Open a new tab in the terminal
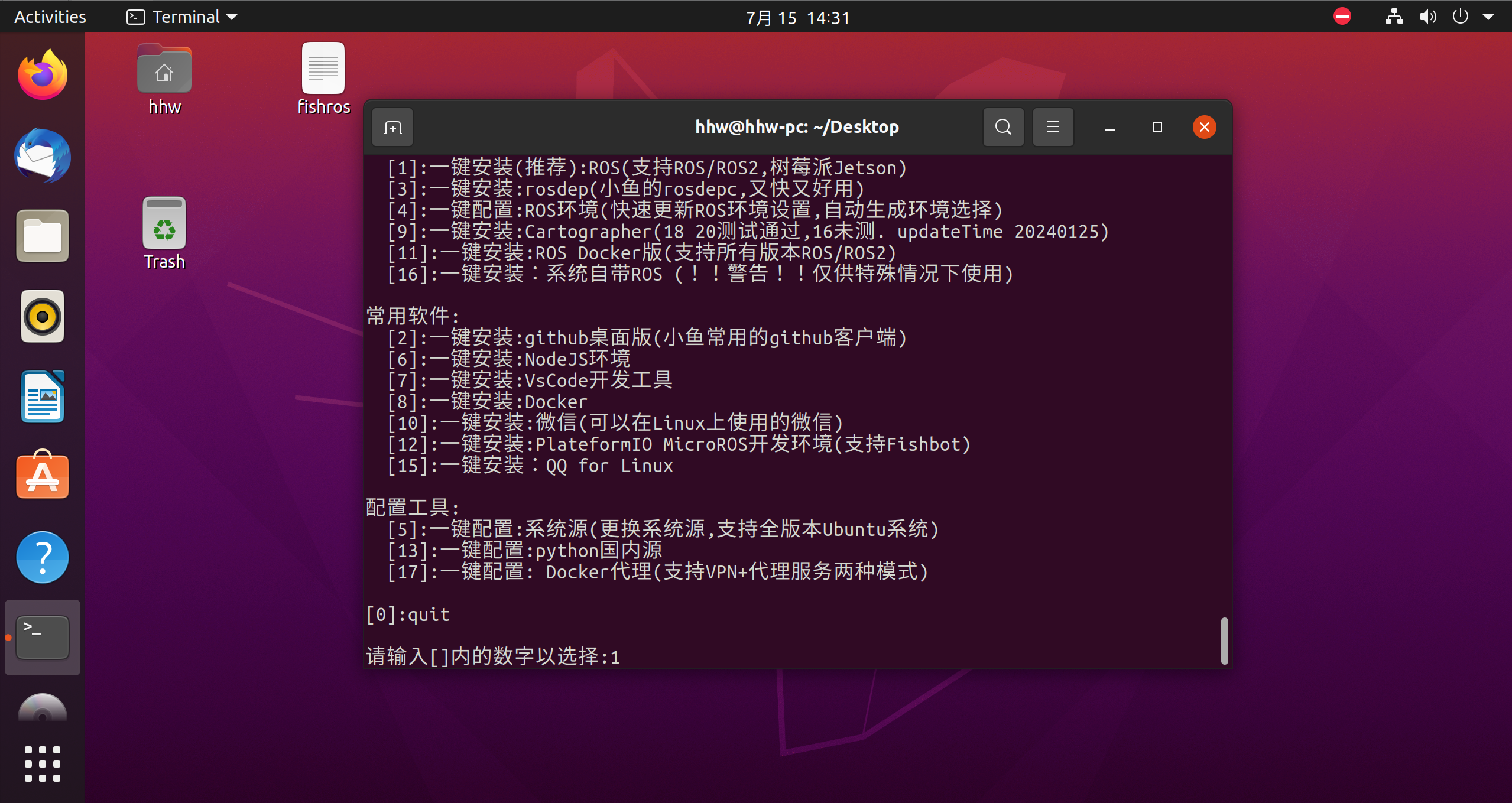1512x803 pixels. pos(392,127)
